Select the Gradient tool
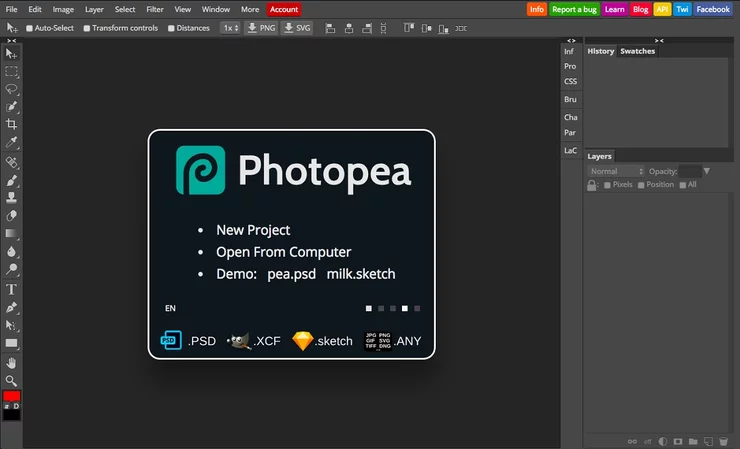The width and height of the screenshot is (740, 449). pyautogui.click(x=11, y=233)
